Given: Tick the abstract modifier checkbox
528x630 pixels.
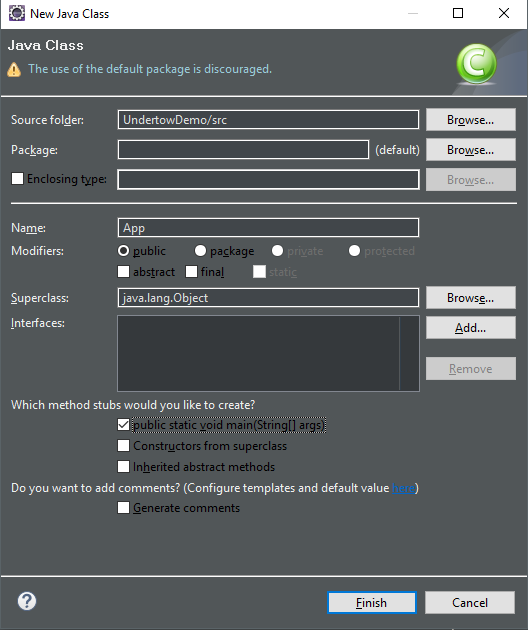Looking at the screenshot, I should click(123, 272).
